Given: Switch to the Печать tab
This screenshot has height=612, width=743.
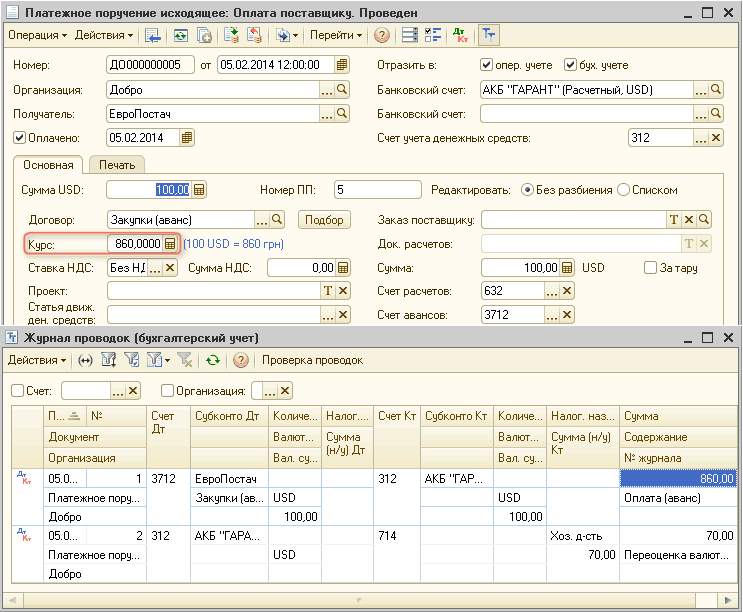Looking at the screenshot, I should pos(117,165).
